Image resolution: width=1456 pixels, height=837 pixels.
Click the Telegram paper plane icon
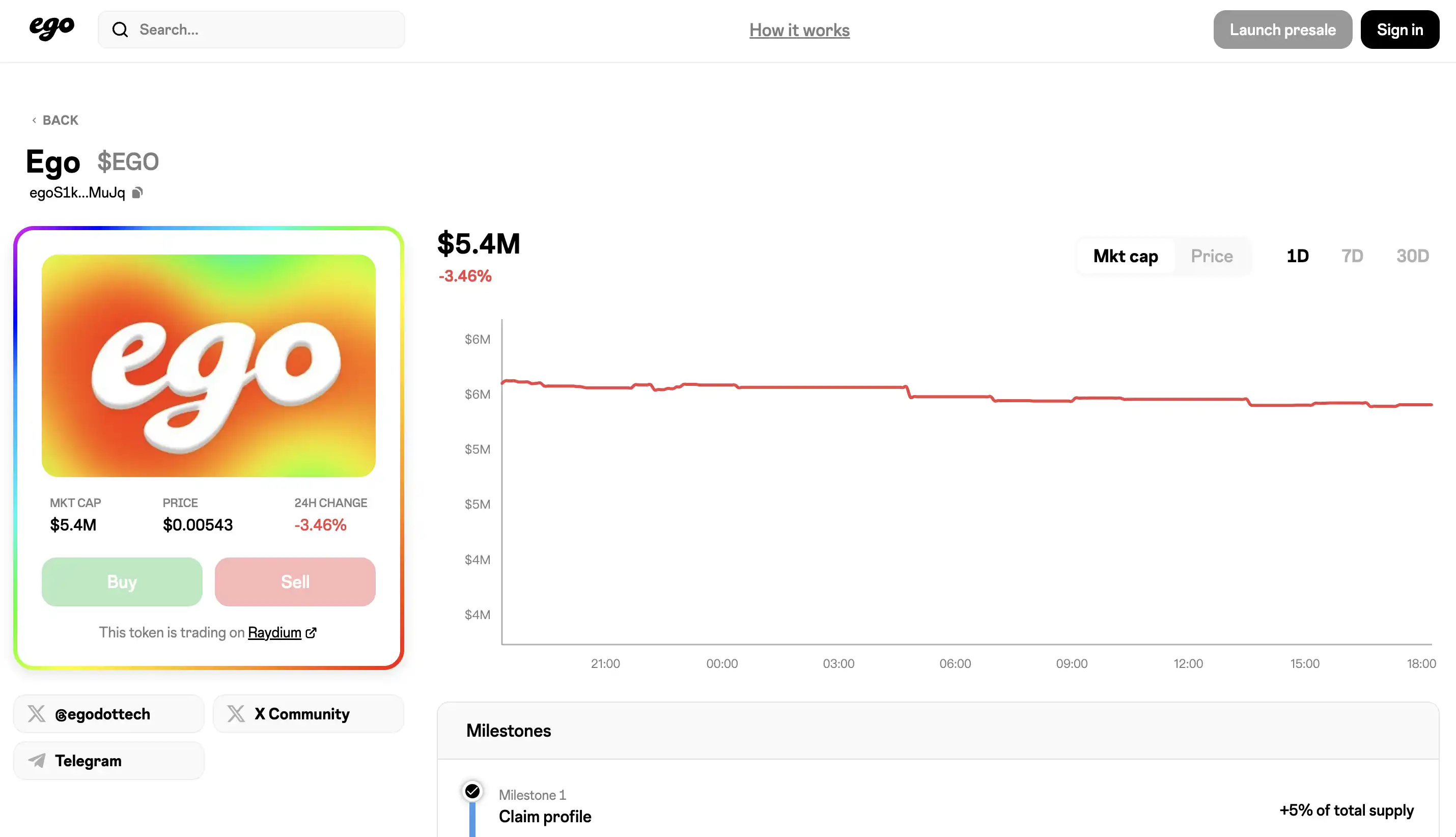[37, 761]
